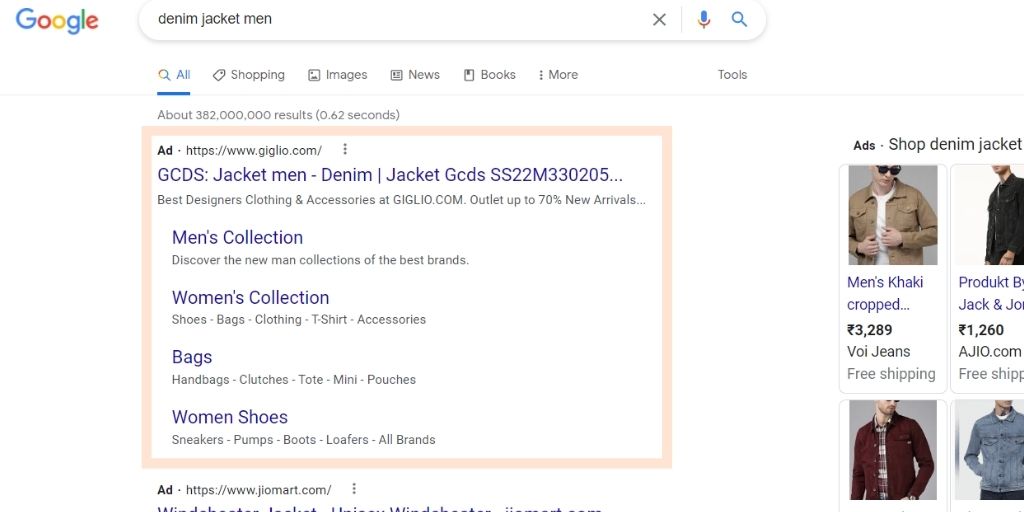Switch to the Shopping tab
Screen dimensions: 1024x512
(x=249, y=75)
